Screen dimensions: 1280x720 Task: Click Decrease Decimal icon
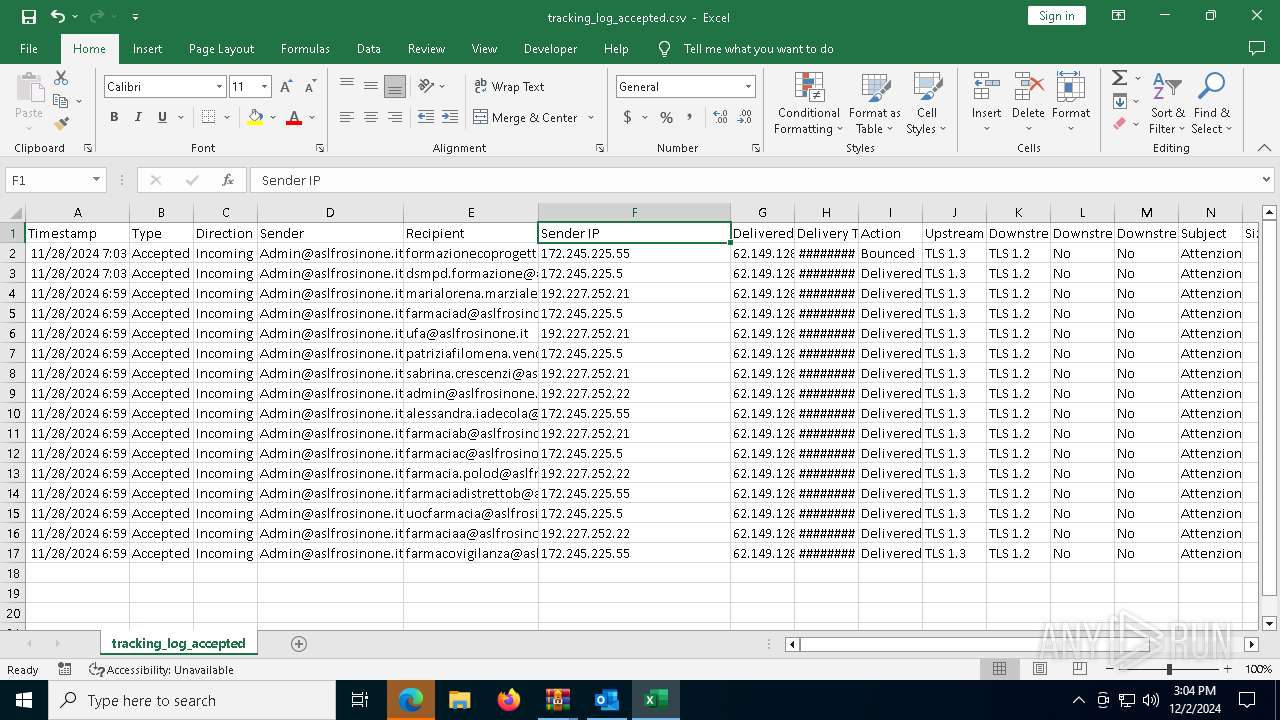(x=745, y=117)
